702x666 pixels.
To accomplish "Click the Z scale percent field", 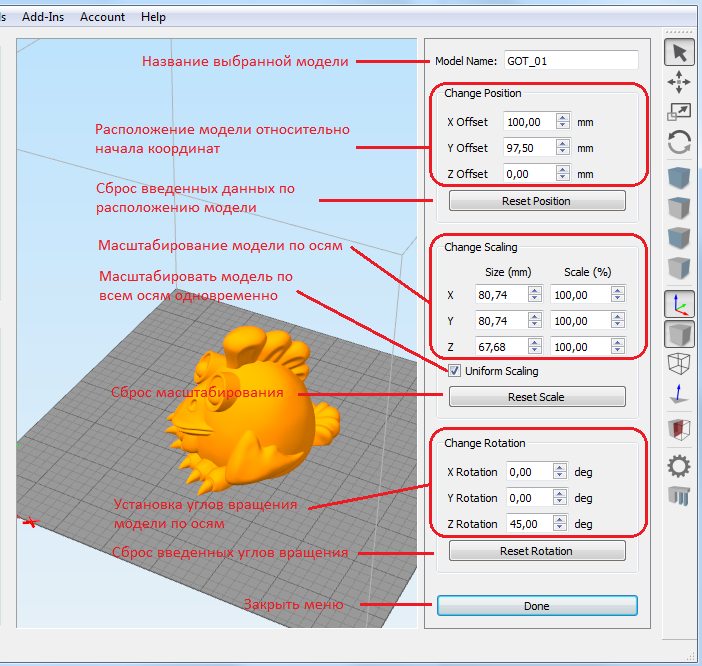I will tap(580, 346).
